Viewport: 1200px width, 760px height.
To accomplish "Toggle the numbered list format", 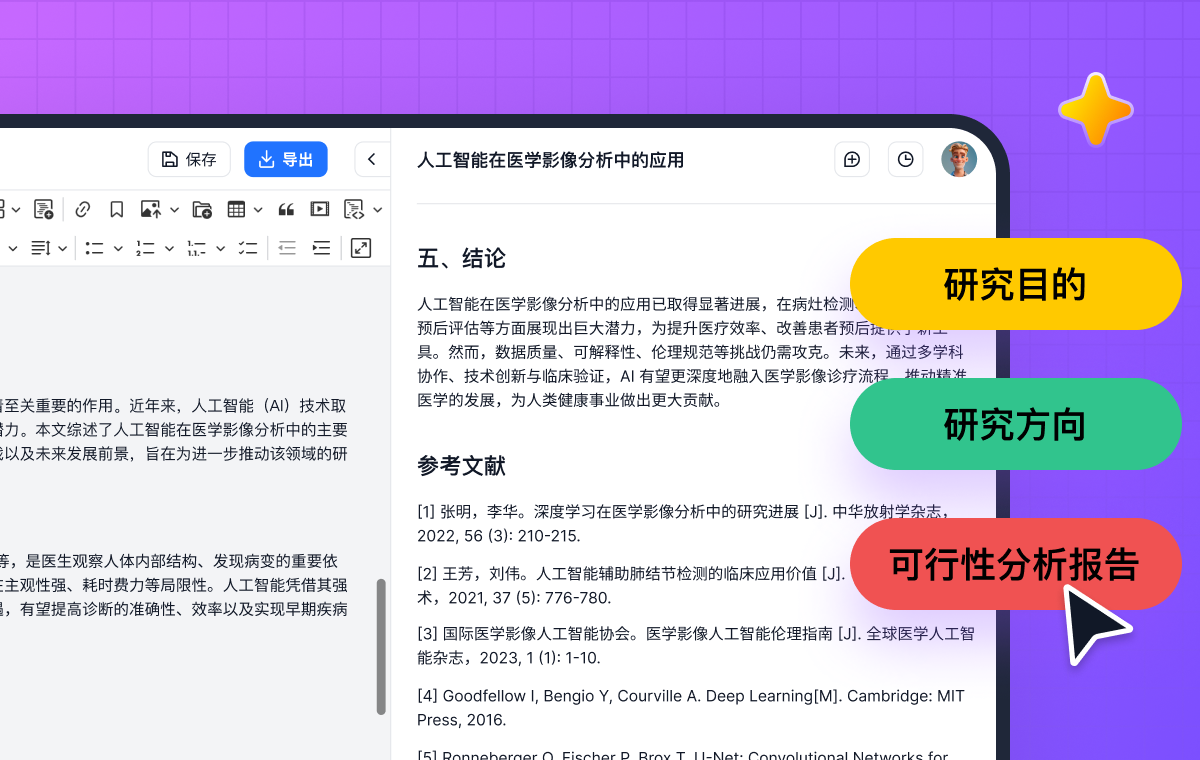I will tap(146, 248).
